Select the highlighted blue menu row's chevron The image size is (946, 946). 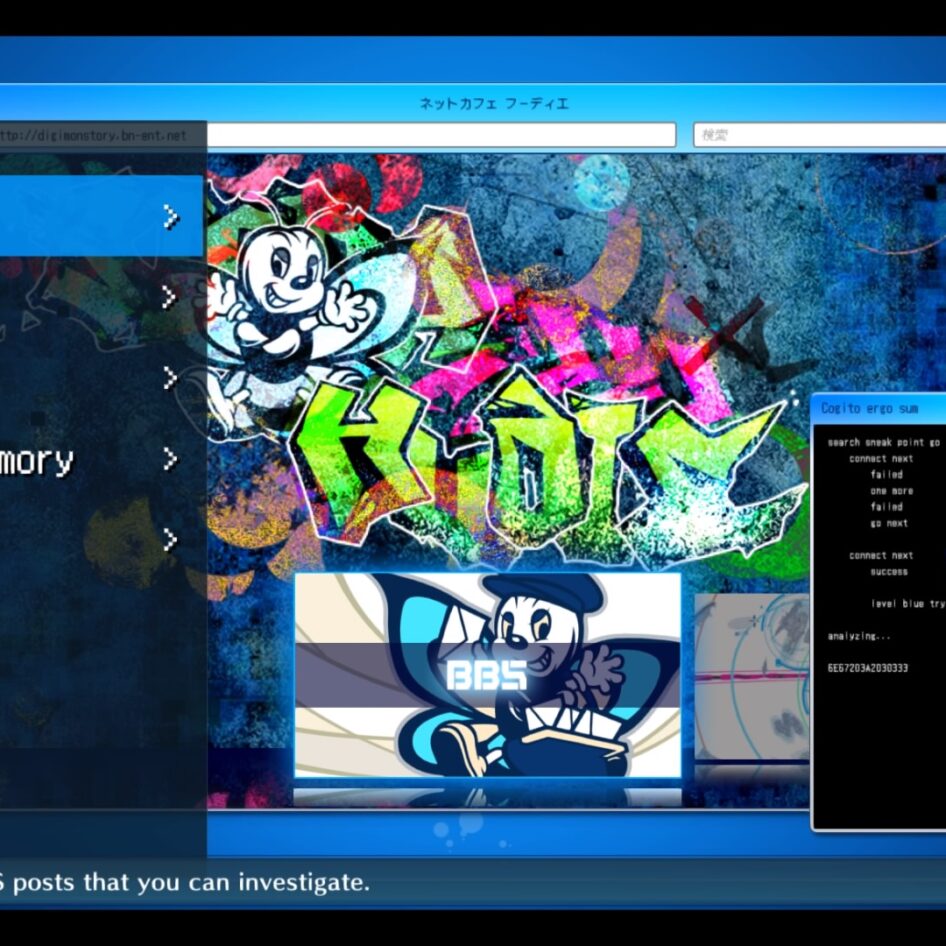(171, 217)
